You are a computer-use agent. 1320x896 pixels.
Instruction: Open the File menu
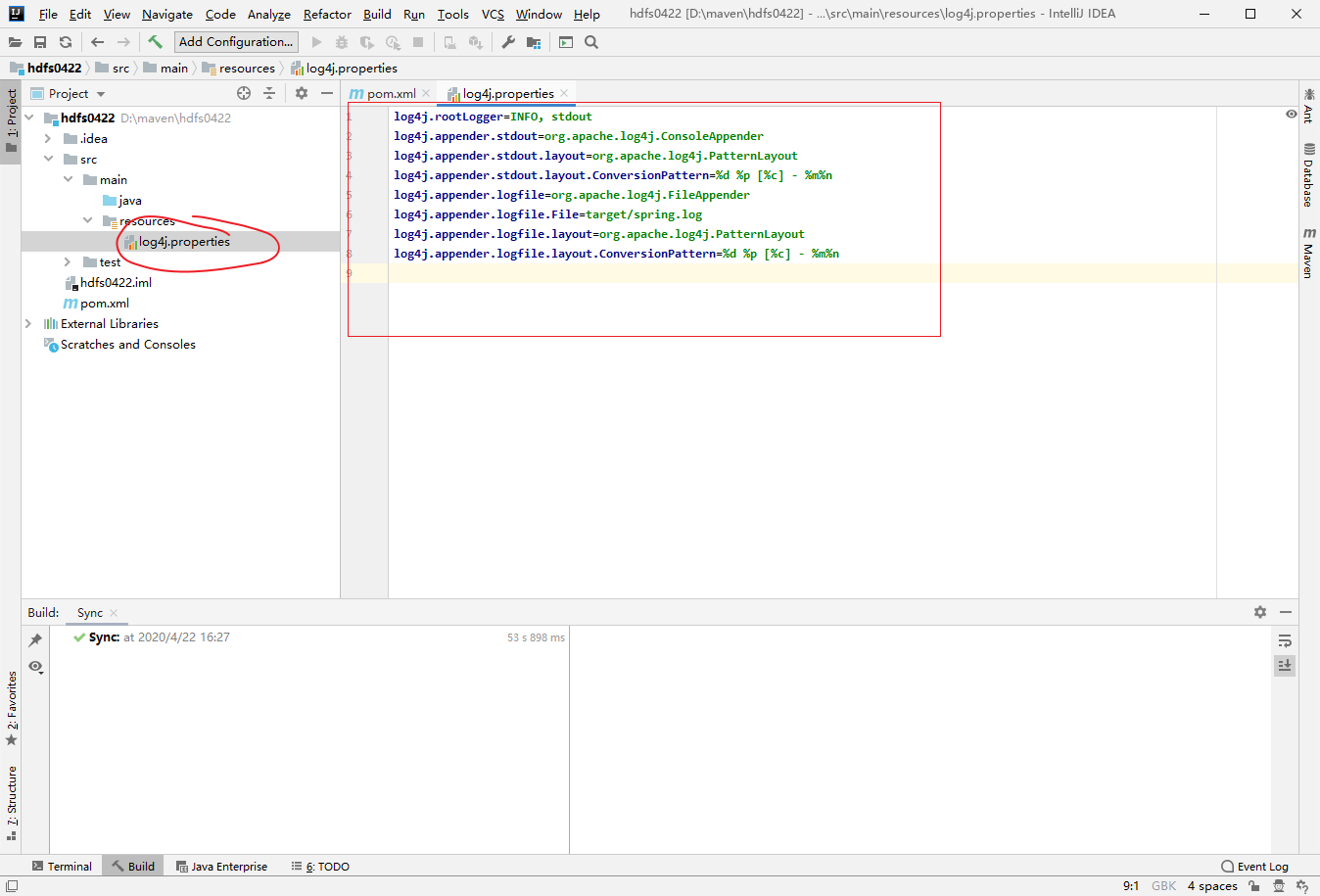48,14
